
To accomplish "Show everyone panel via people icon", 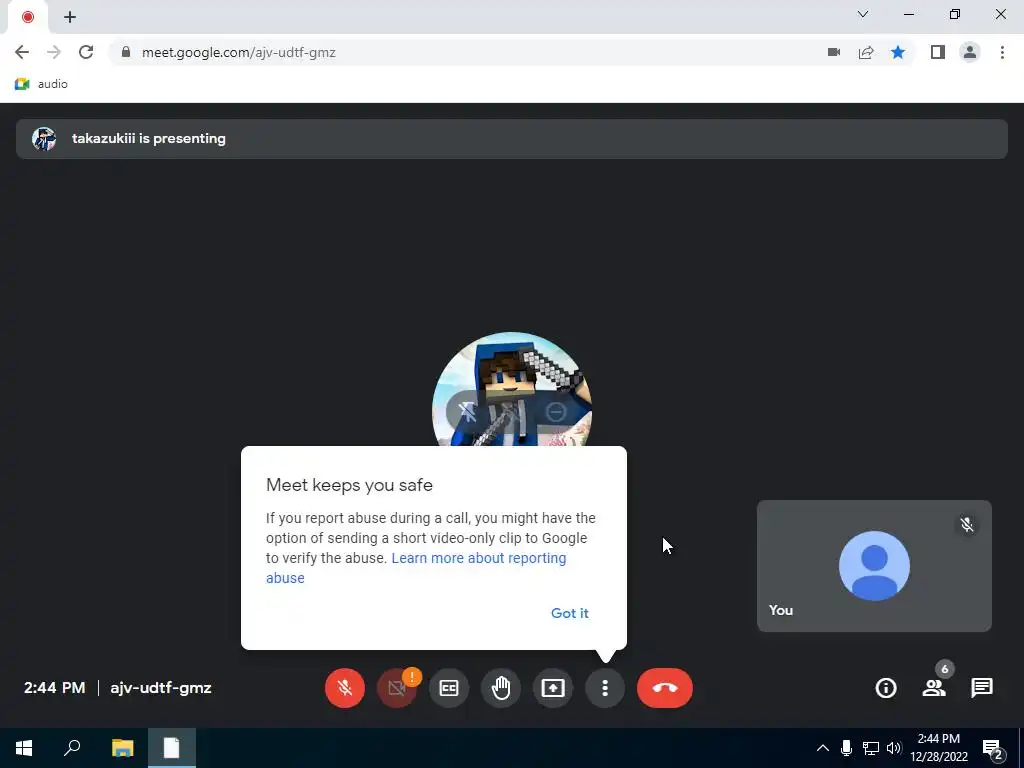I will (934, 688).
